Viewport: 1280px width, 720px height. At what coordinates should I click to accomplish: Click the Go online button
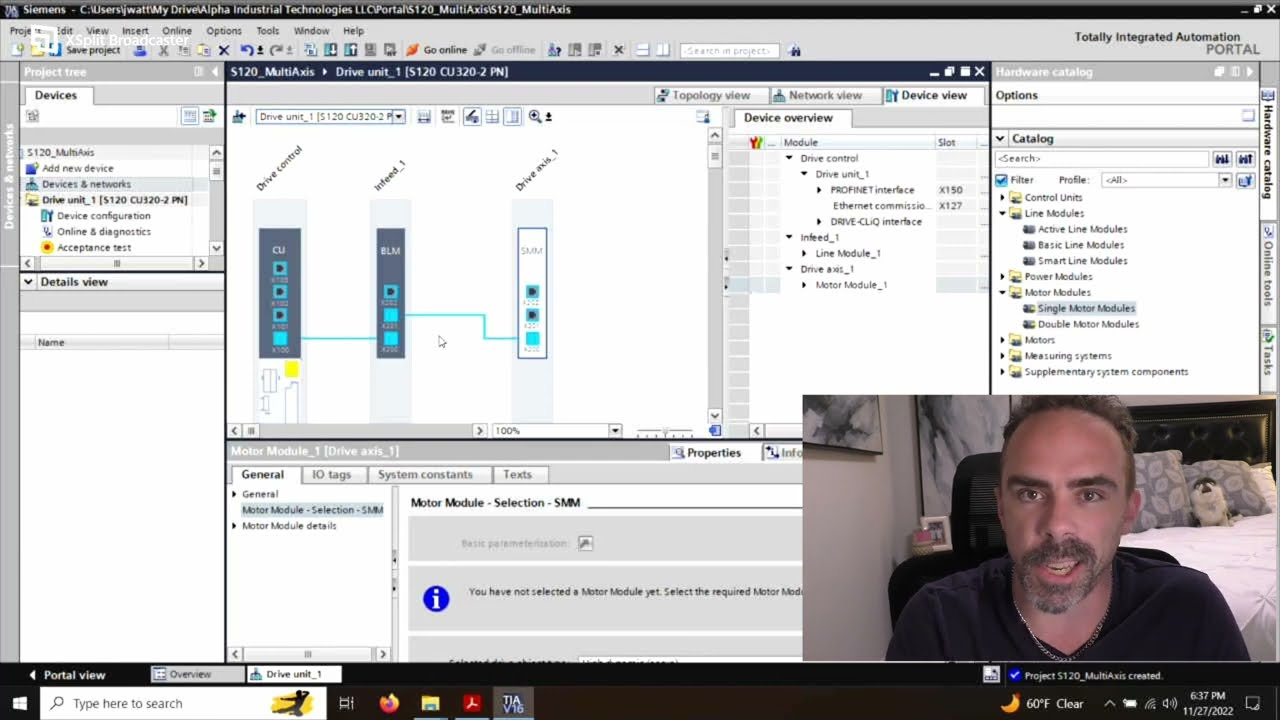[x=437, y=50]
